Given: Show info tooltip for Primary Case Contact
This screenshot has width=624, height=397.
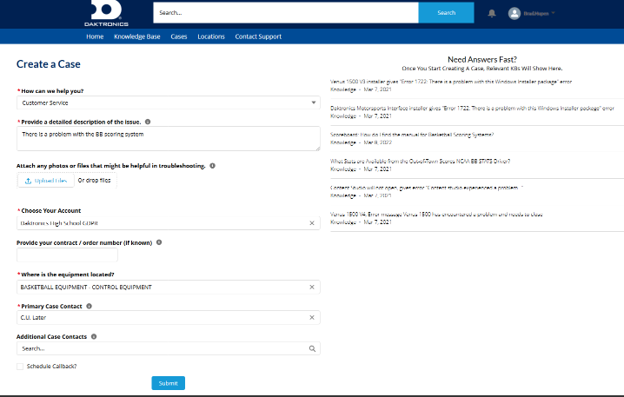Looking at the screenshot, I should click(x=89, y=306).
